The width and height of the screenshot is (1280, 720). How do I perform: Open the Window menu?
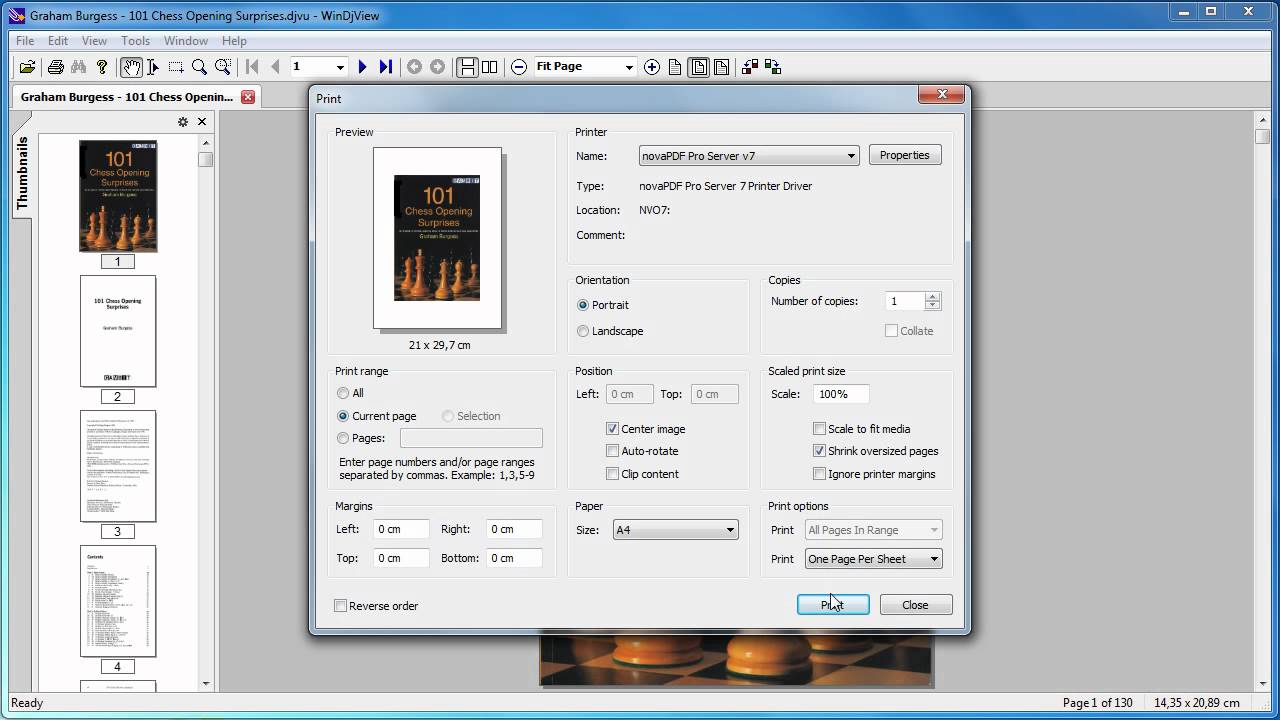[186, 41]
